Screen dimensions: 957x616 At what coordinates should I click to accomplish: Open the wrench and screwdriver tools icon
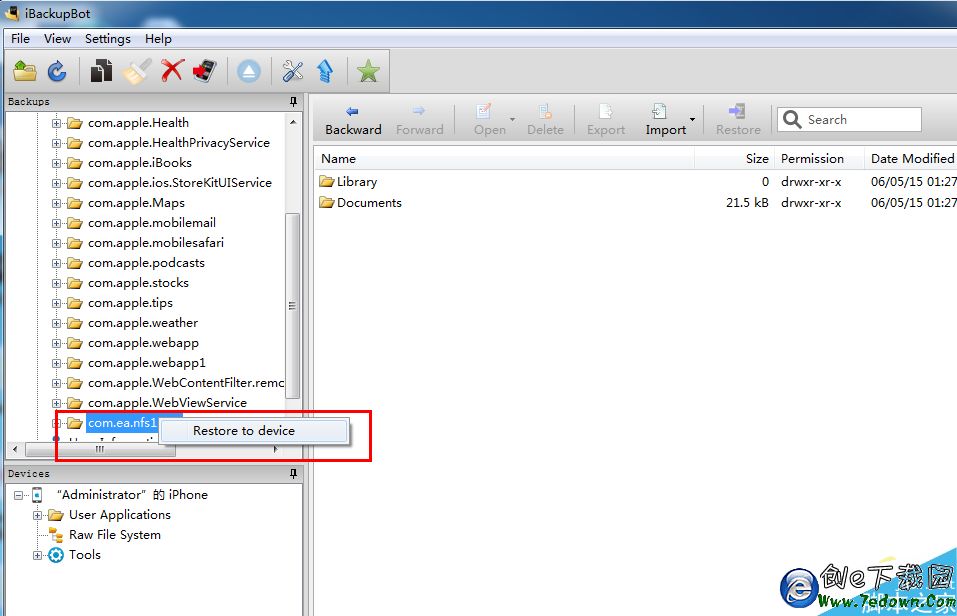pos(292,71)
